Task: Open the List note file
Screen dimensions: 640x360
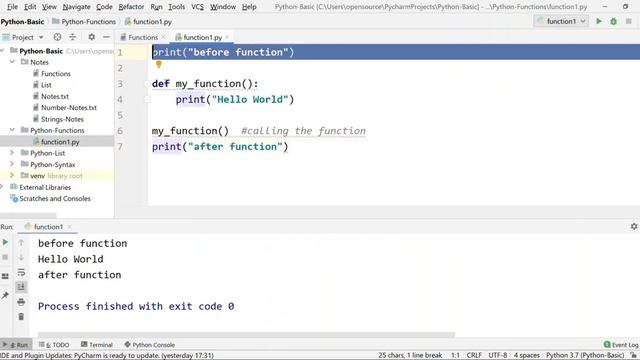Action: pos(46,85)
